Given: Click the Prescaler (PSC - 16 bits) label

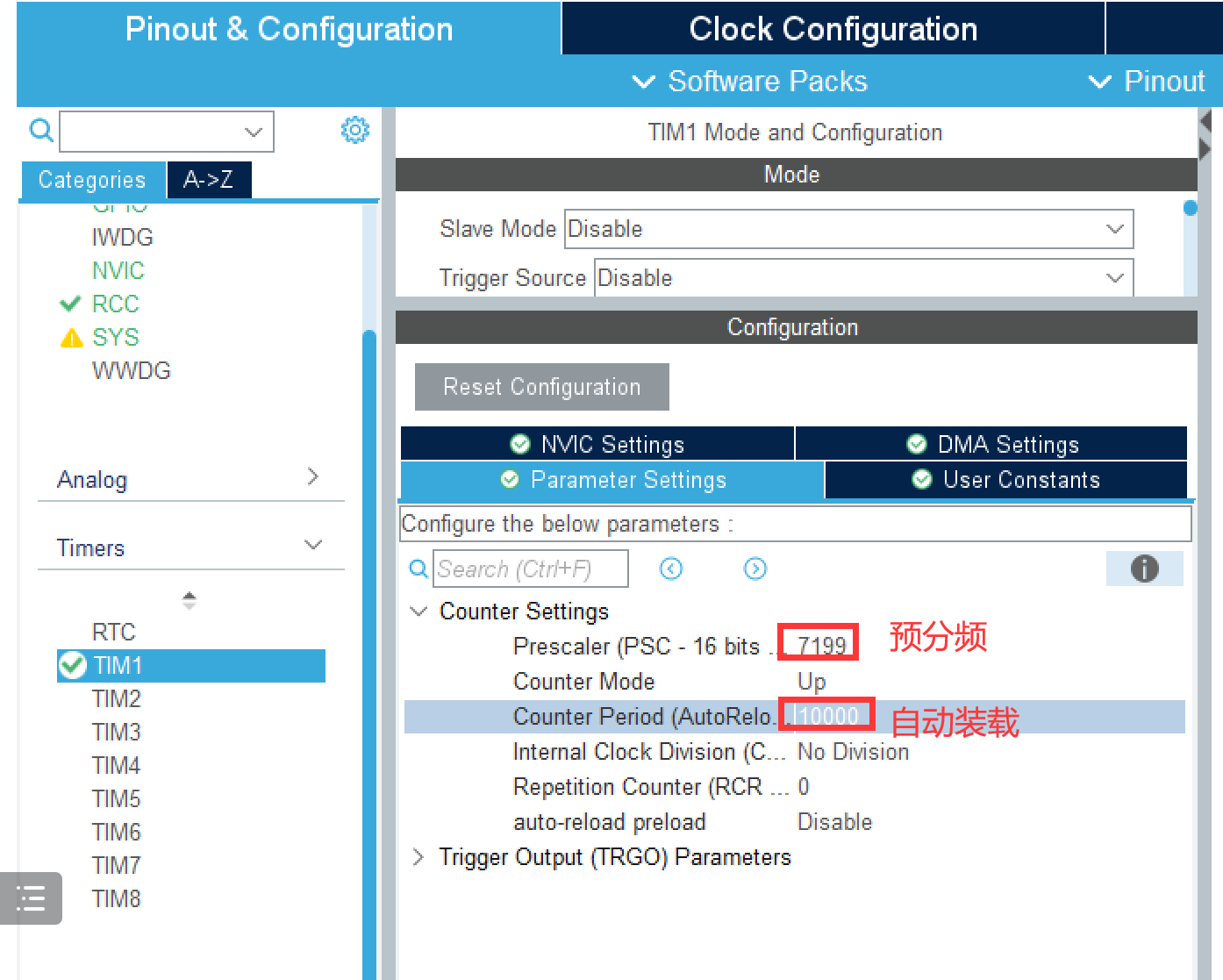Looking at the screenshot, I should tap(637, 647).
